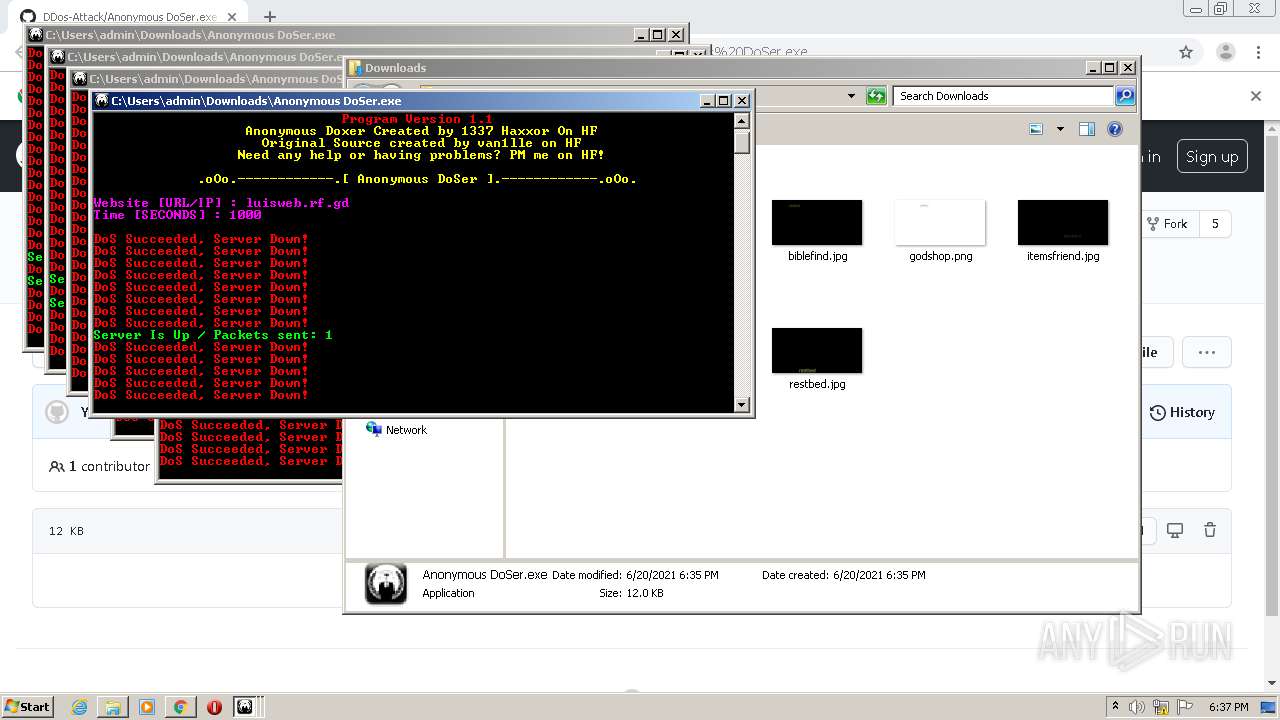Click 'Anonymous DoSer.exe' name in details pane
This screenshot has height=720, width=1280.
(485, 575)
